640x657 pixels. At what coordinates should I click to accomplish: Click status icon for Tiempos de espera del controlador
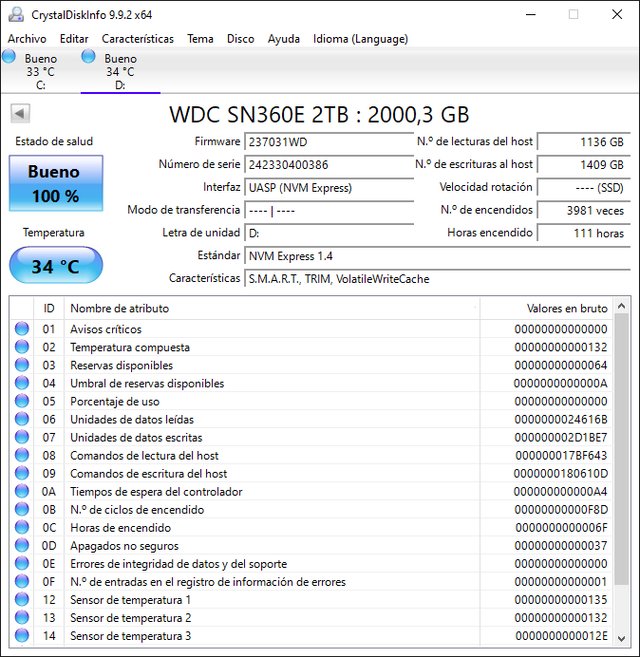click(22, 491)
